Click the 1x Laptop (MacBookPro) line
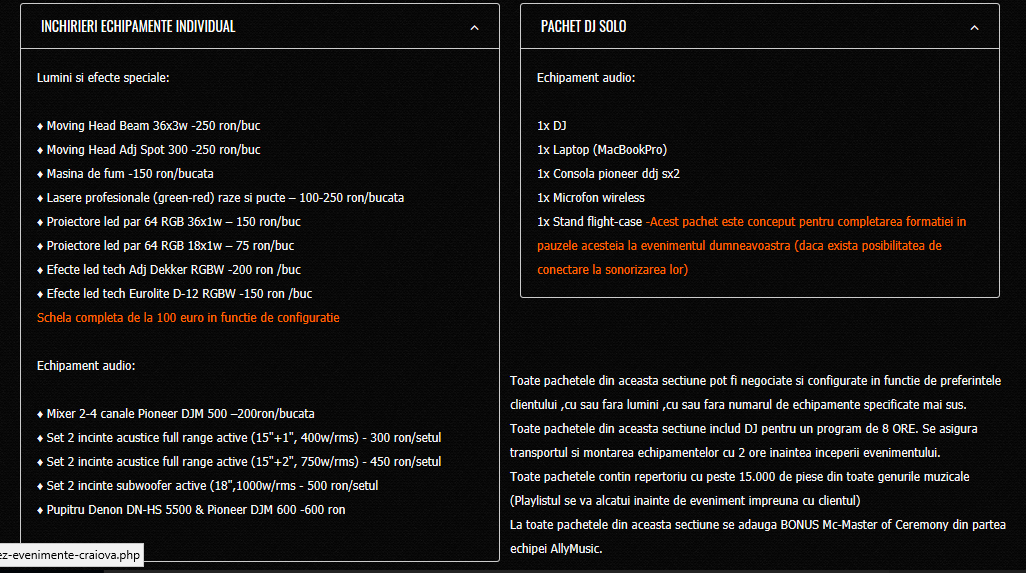The image size is (1026, 573). 602,150
